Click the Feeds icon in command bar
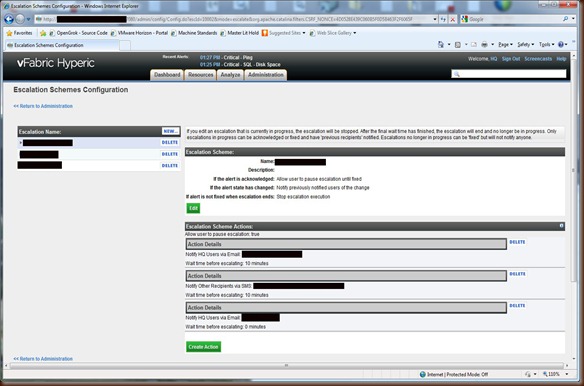 pyautogui.click(x=458, y=45)
